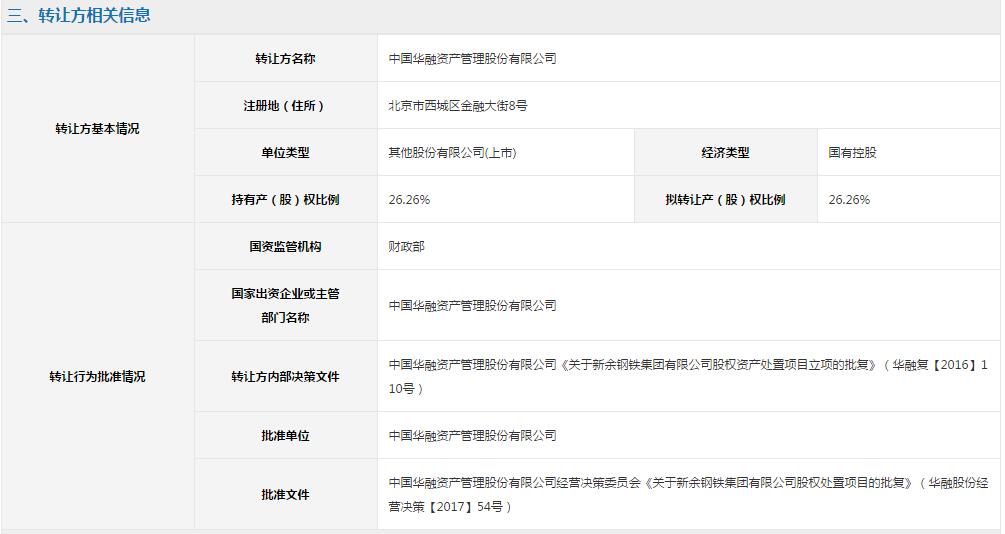Click the 国资监管机构 label
Viewport: 1005px width, 534px height.
tap(285, 246)
